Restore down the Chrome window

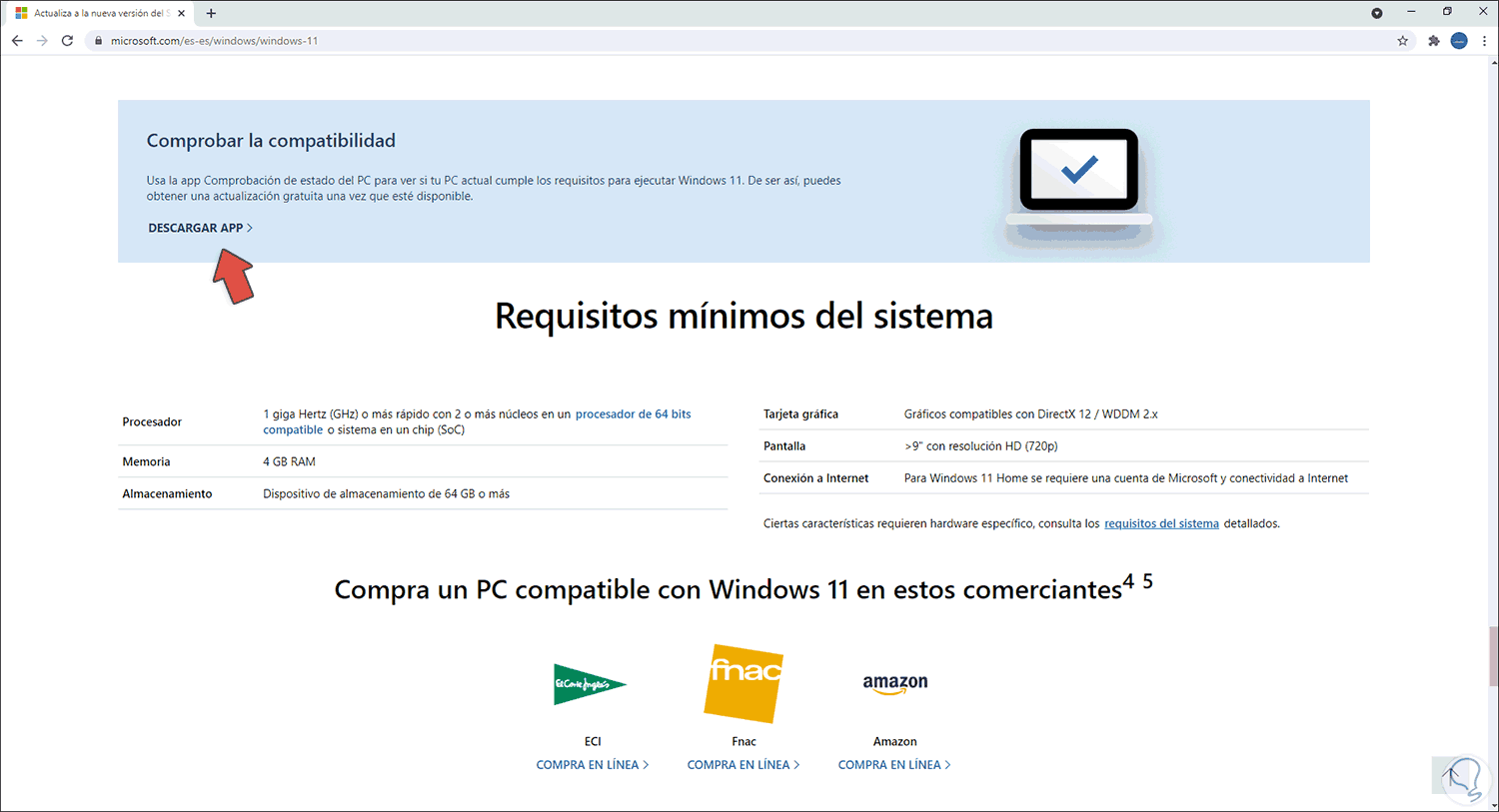1447,12
